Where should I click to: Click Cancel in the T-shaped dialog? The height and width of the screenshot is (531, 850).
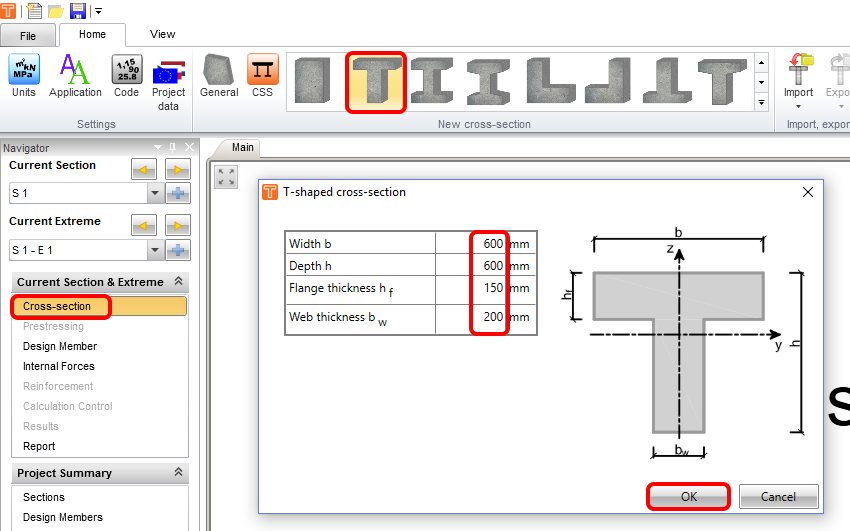pyautogui.click(x=778, y=496)
